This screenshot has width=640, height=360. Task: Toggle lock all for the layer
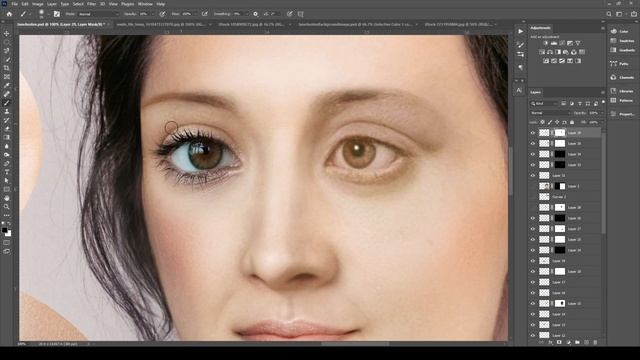pyautogui.click(x=572, y=122)
